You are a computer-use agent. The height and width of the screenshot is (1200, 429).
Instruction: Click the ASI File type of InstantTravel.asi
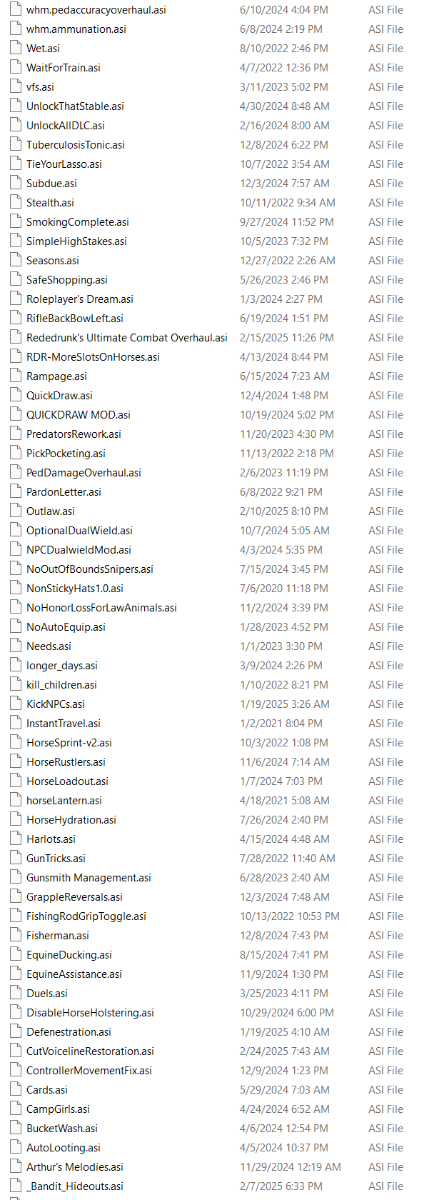point(386,723)
